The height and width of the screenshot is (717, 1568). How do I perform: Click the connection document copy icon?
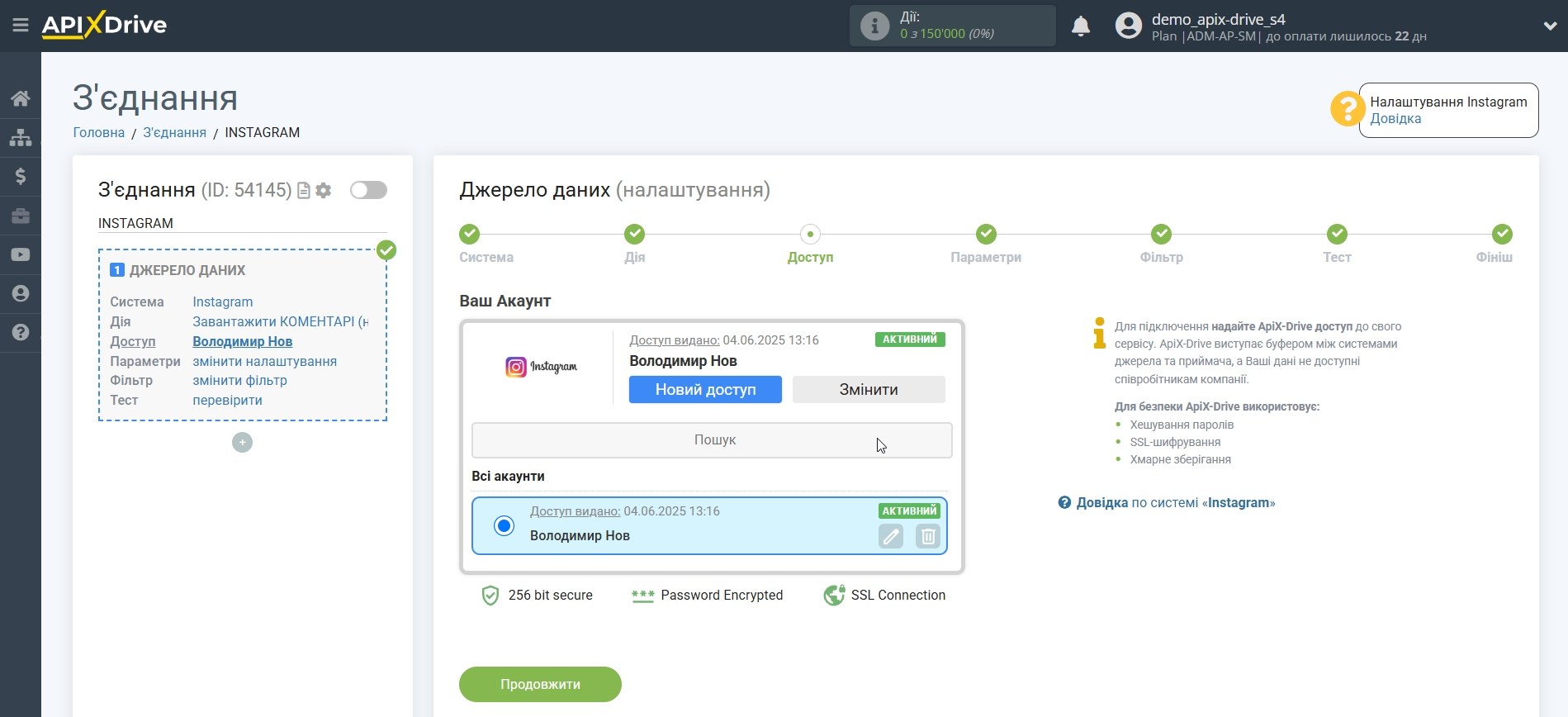coord(304,191)
